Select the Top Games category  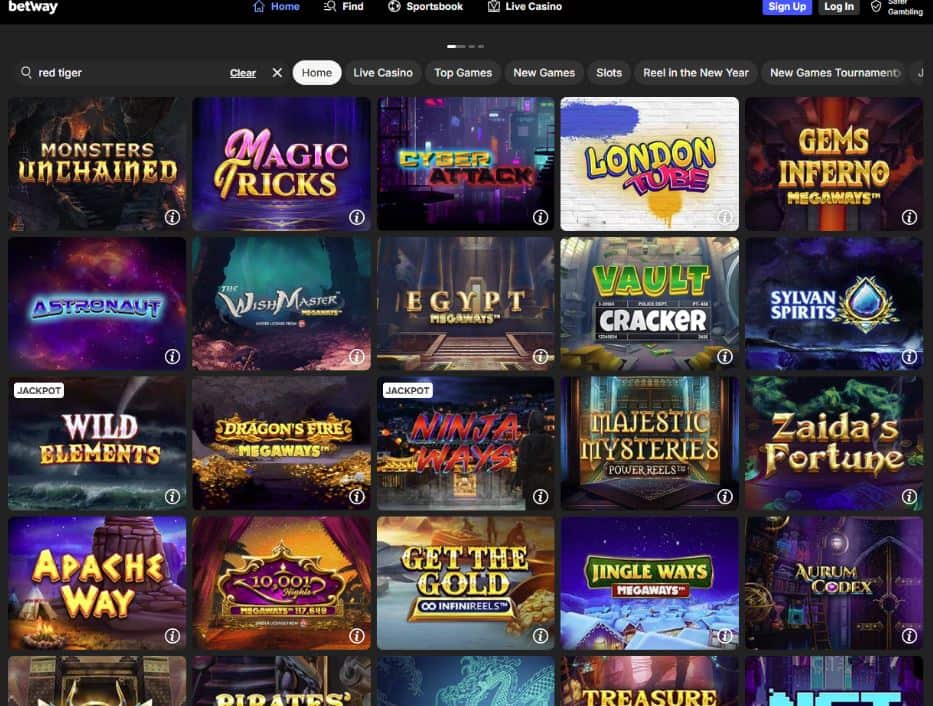463,73
